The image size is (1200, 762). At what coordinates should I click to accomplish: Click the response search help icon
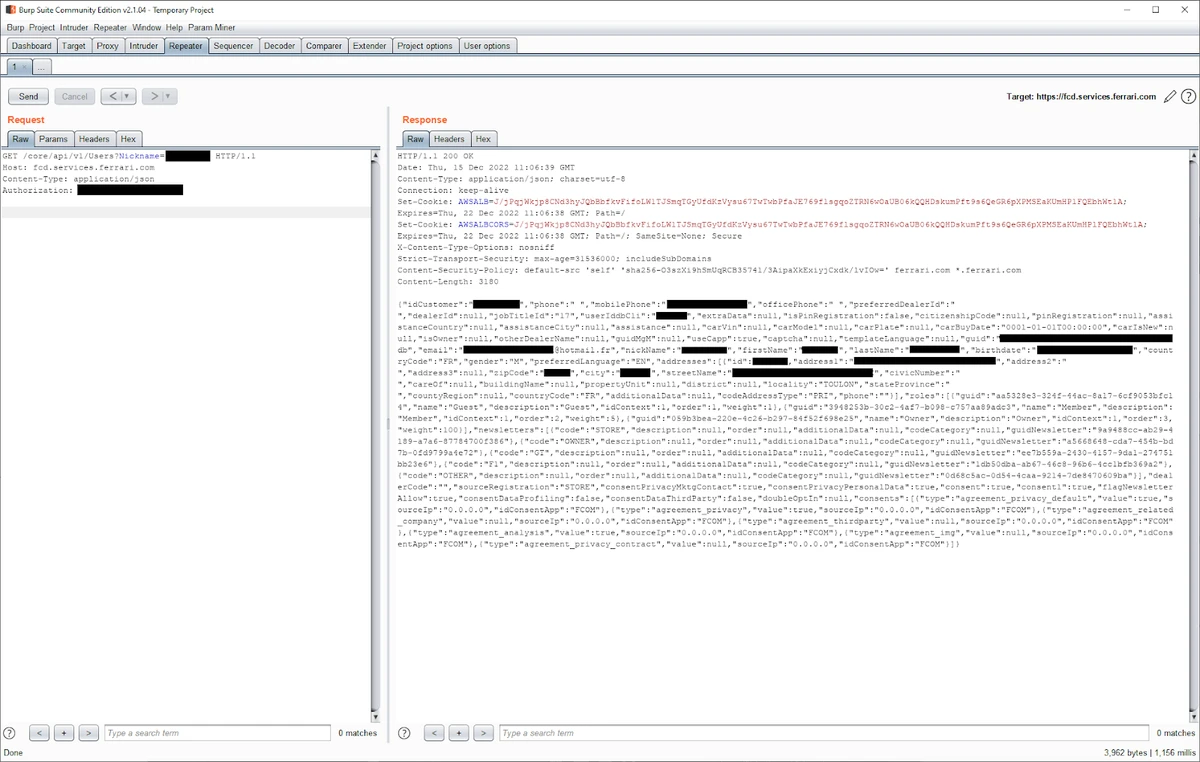click(404, 733)
